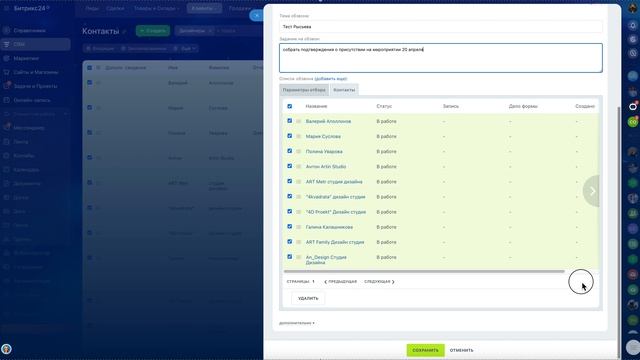Uncheck the Валерий Аполлонов row checkbox

click(x=289, y=121)
